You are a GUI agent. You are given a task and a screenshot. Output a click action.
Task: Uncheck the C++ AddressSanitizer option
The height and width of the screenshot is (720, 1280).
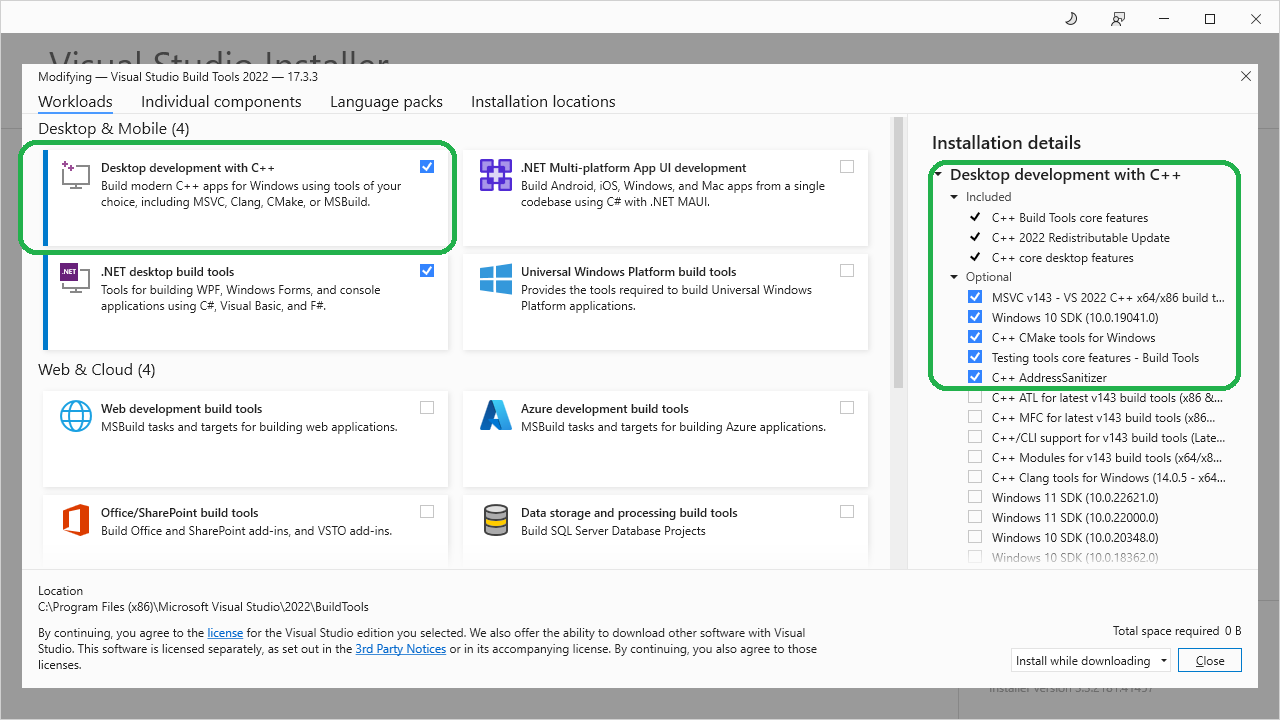pyautogui.click(x=975, y=377)
